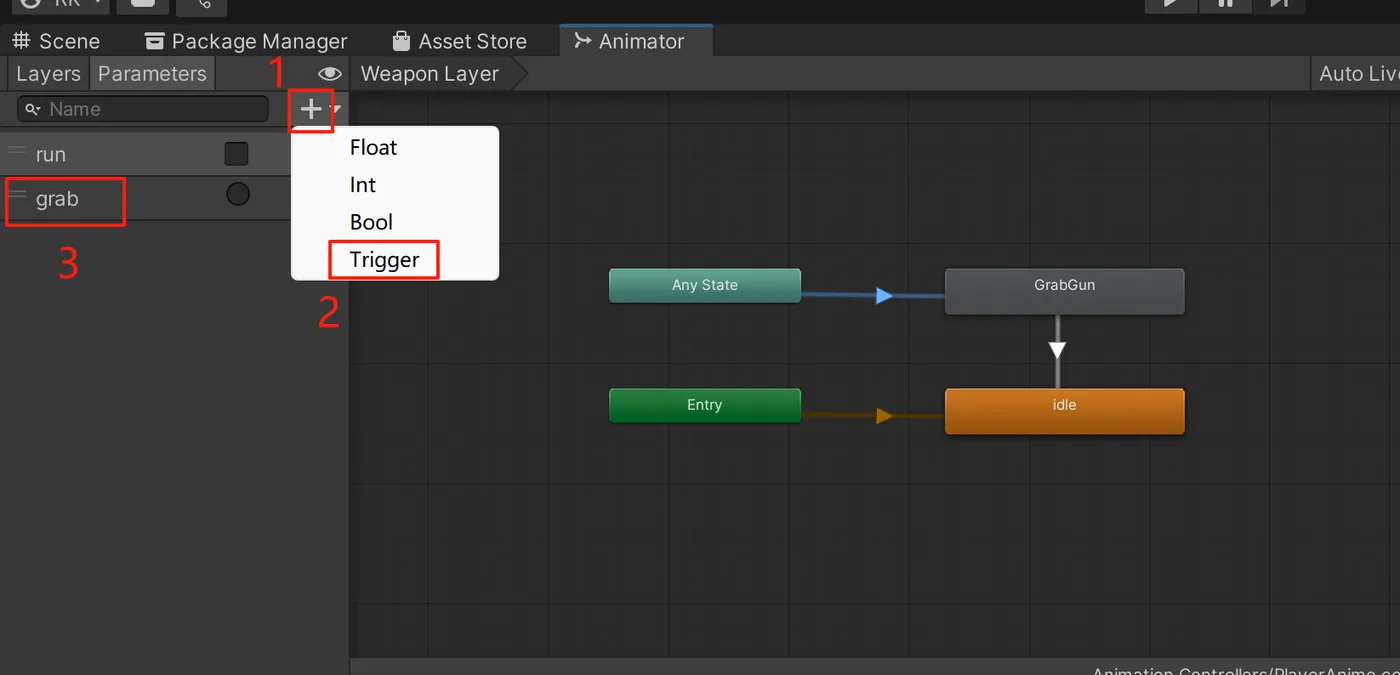
Task: Click the magnifier icon in Name search
Action: 33,109
